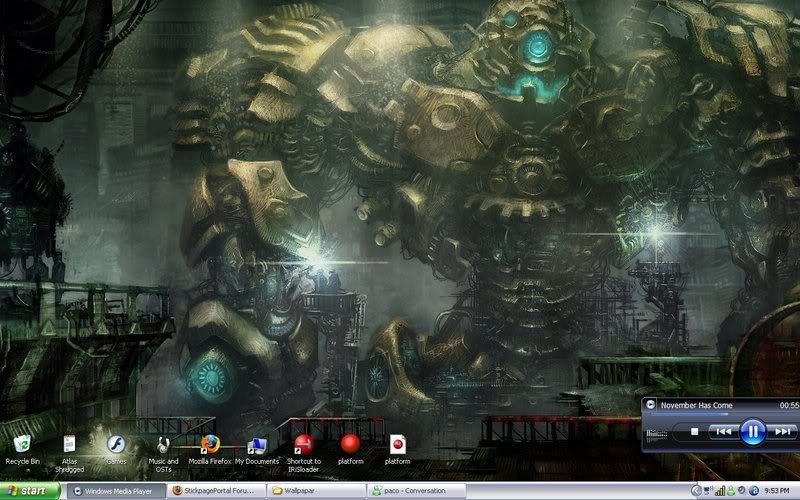
Task: Select the Games Flash shortcut icon
Action: tap(116, 443)
